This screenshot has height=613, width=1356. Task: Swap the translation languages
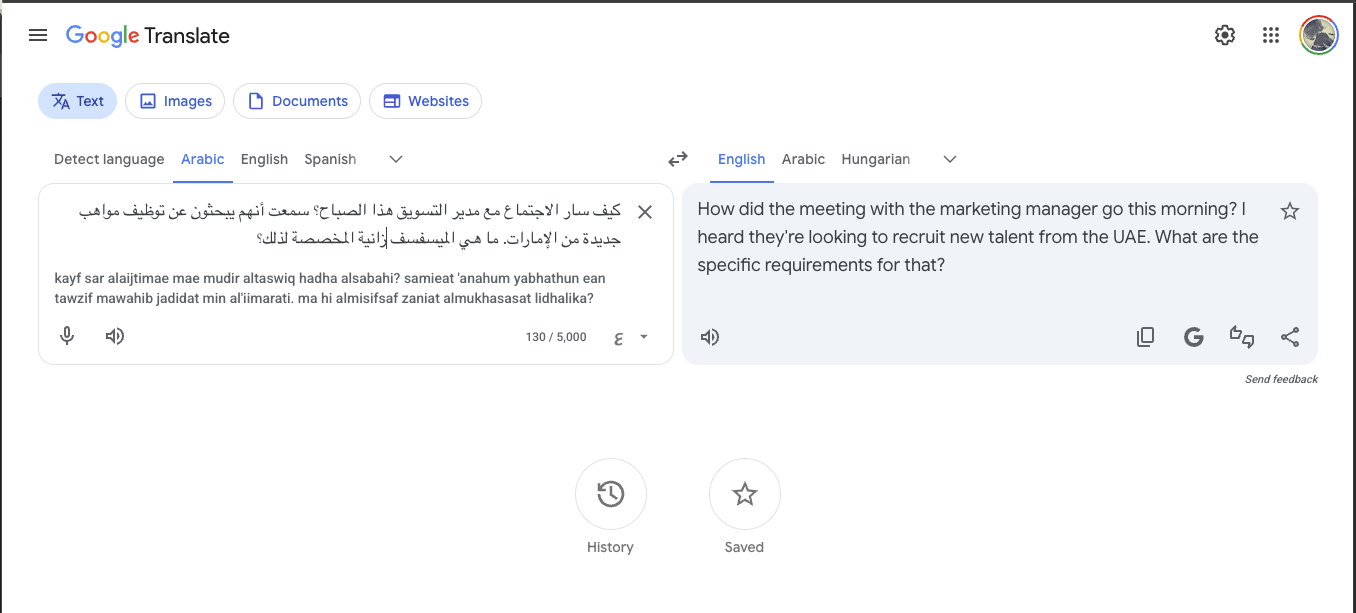pyautogui.click(x=678, y=158)
